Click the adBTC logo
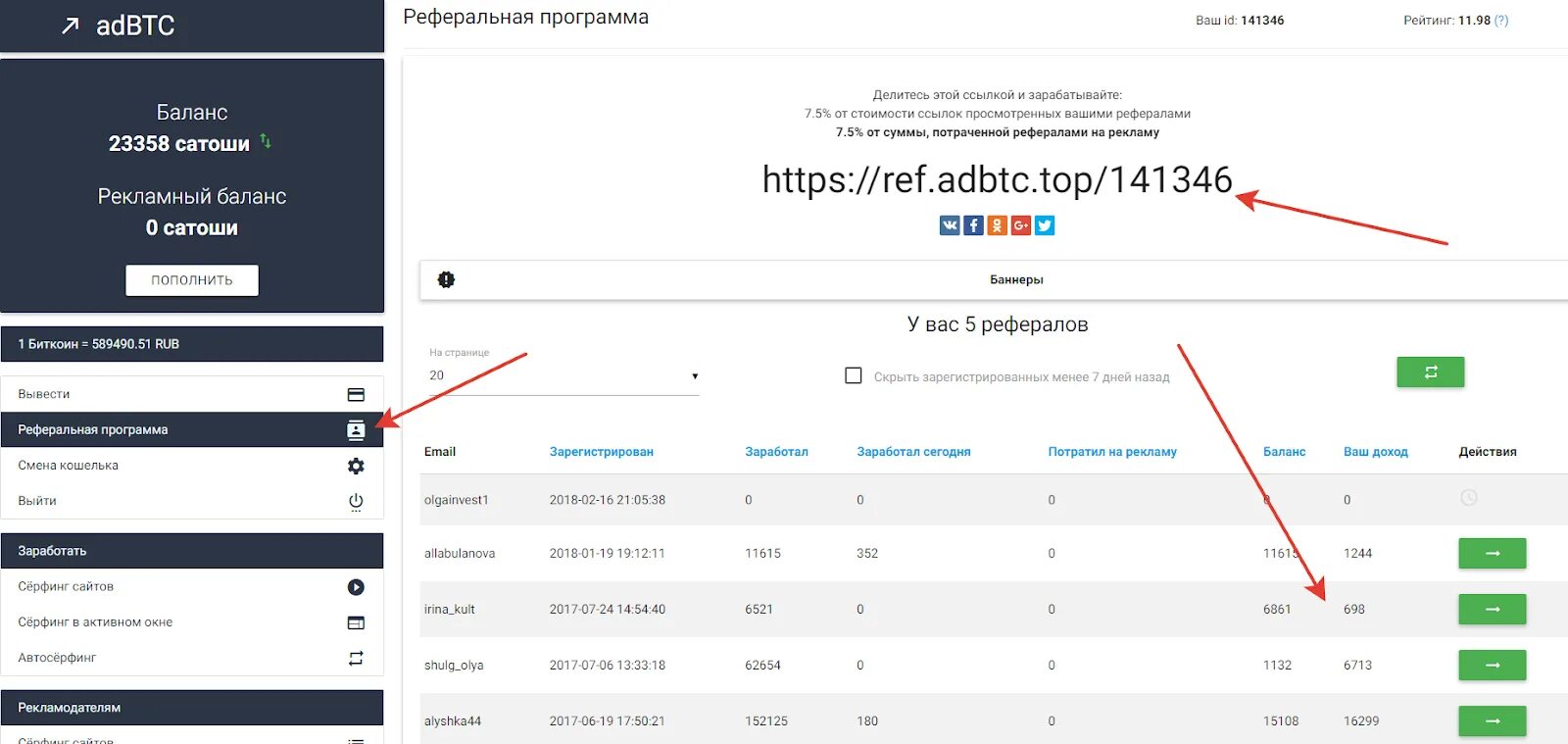 pos(118,25)
